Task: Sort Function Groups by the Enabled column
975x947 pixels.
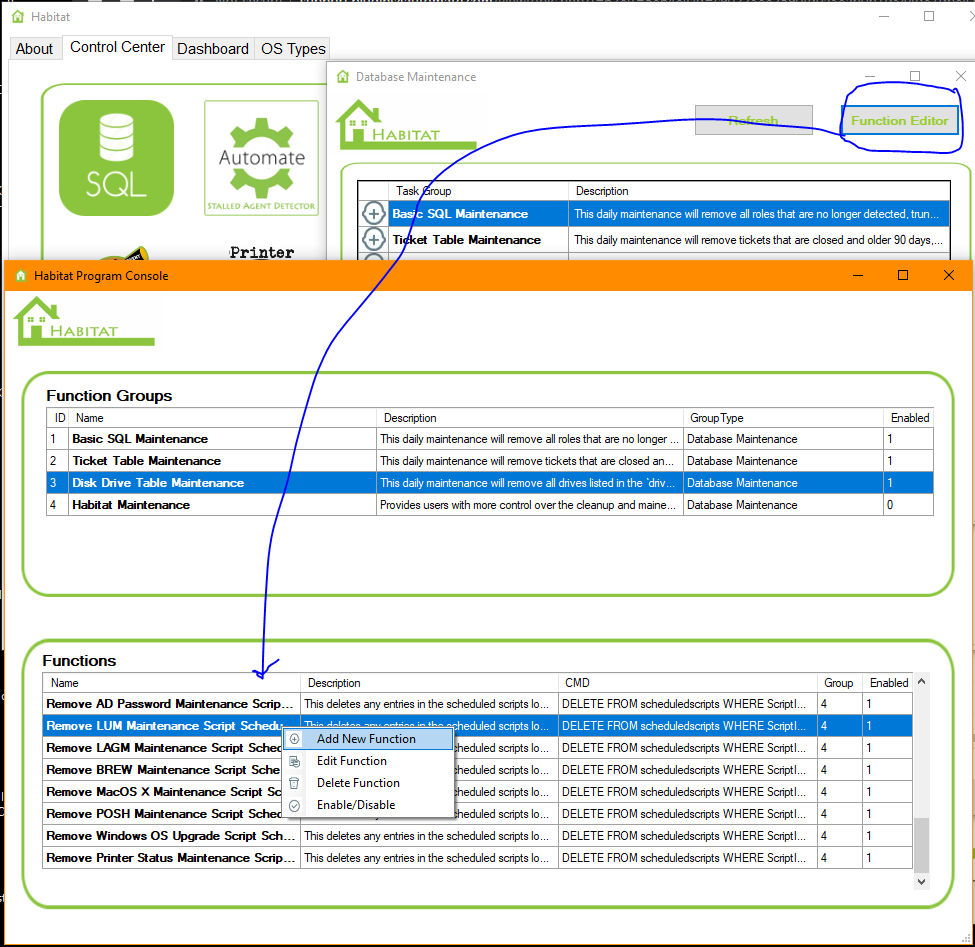Action: pyautogui.click(x=909, y=418)
